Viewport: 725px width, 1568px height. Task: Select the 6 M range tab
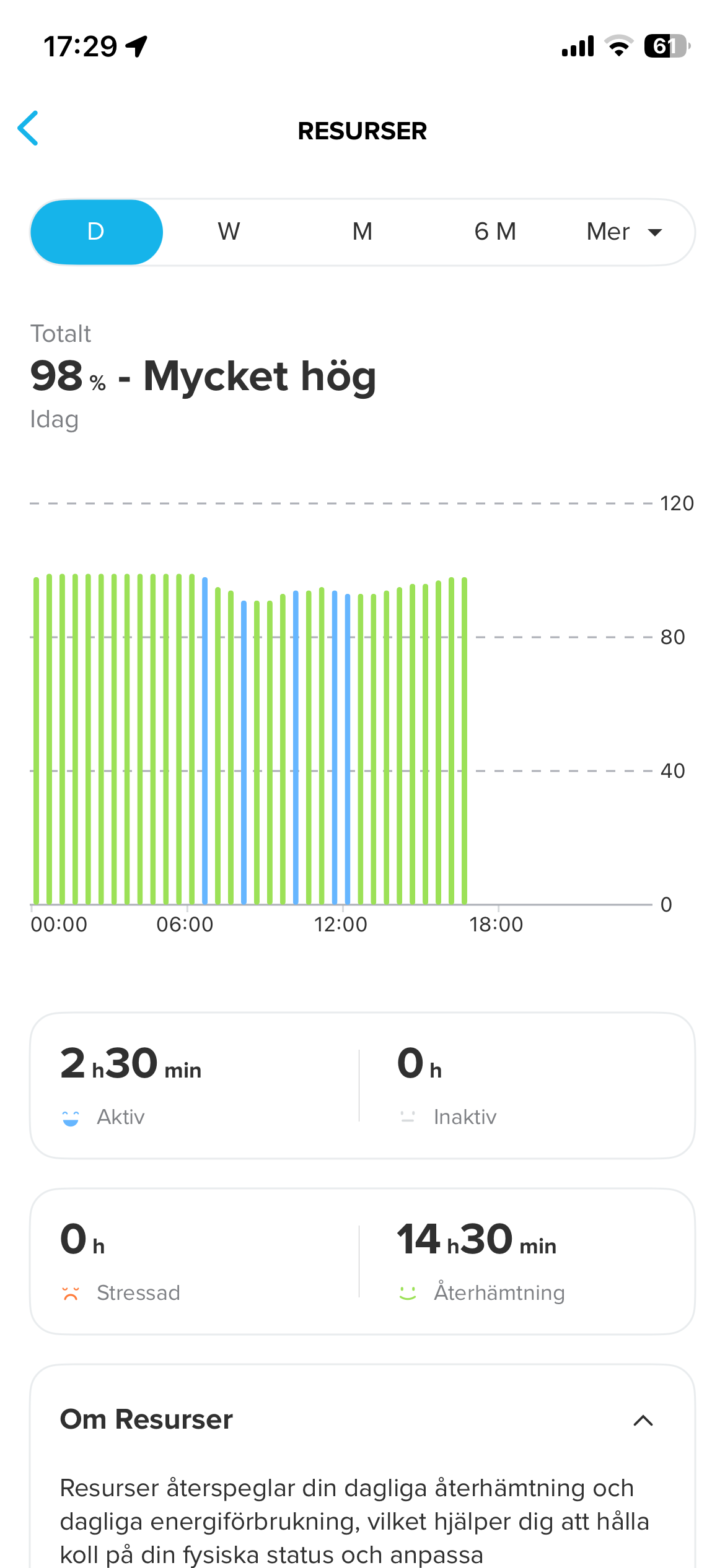(495, 232)
